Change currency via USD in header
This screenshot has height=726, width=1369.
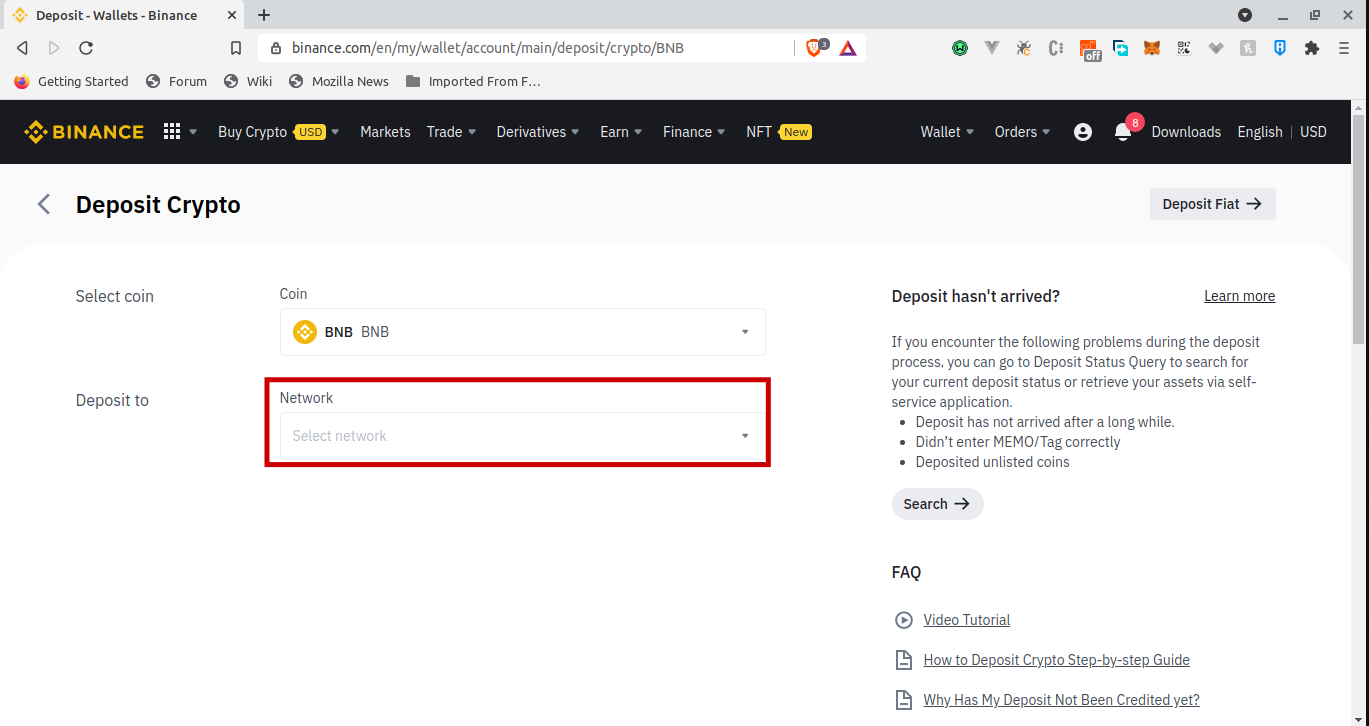point(1314,132)
